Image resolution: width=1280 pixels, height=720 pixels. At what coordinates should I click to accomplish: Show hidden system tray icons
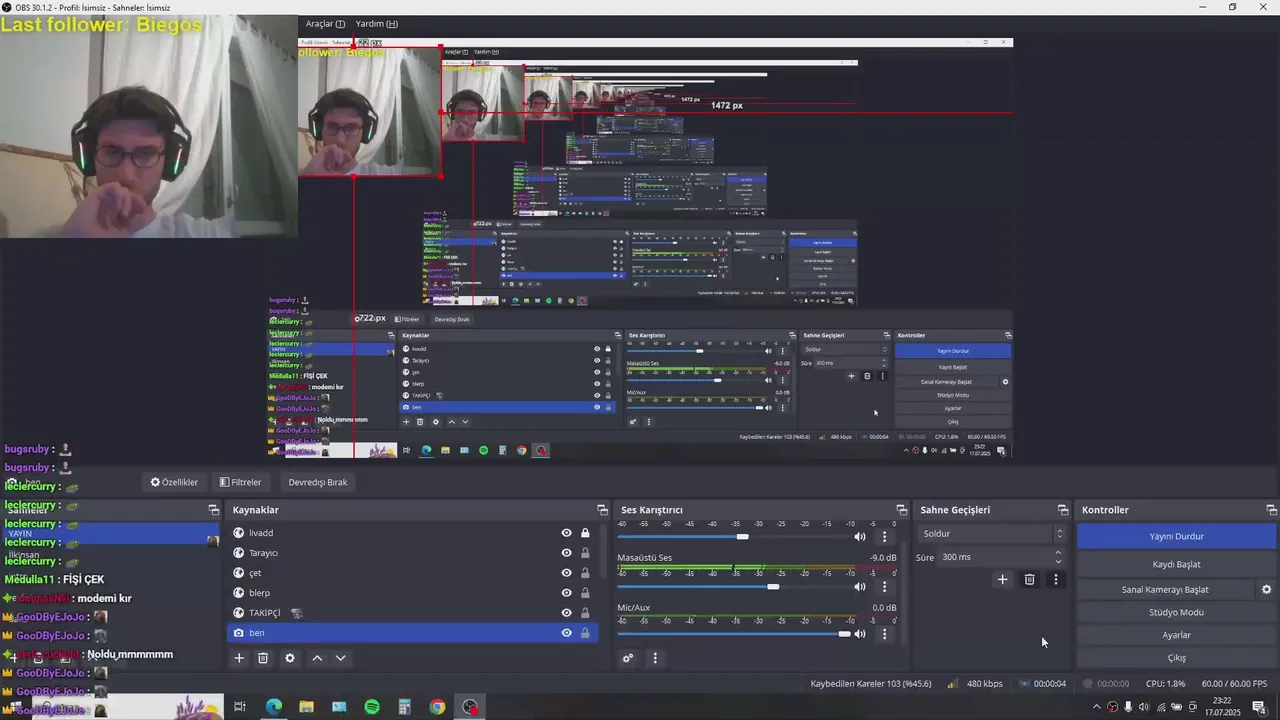click(1095, 707)
